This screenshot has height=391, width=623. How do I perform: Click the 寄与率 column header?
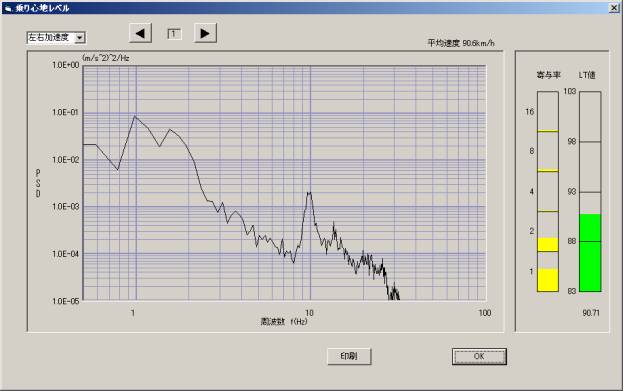coord(548,75)
